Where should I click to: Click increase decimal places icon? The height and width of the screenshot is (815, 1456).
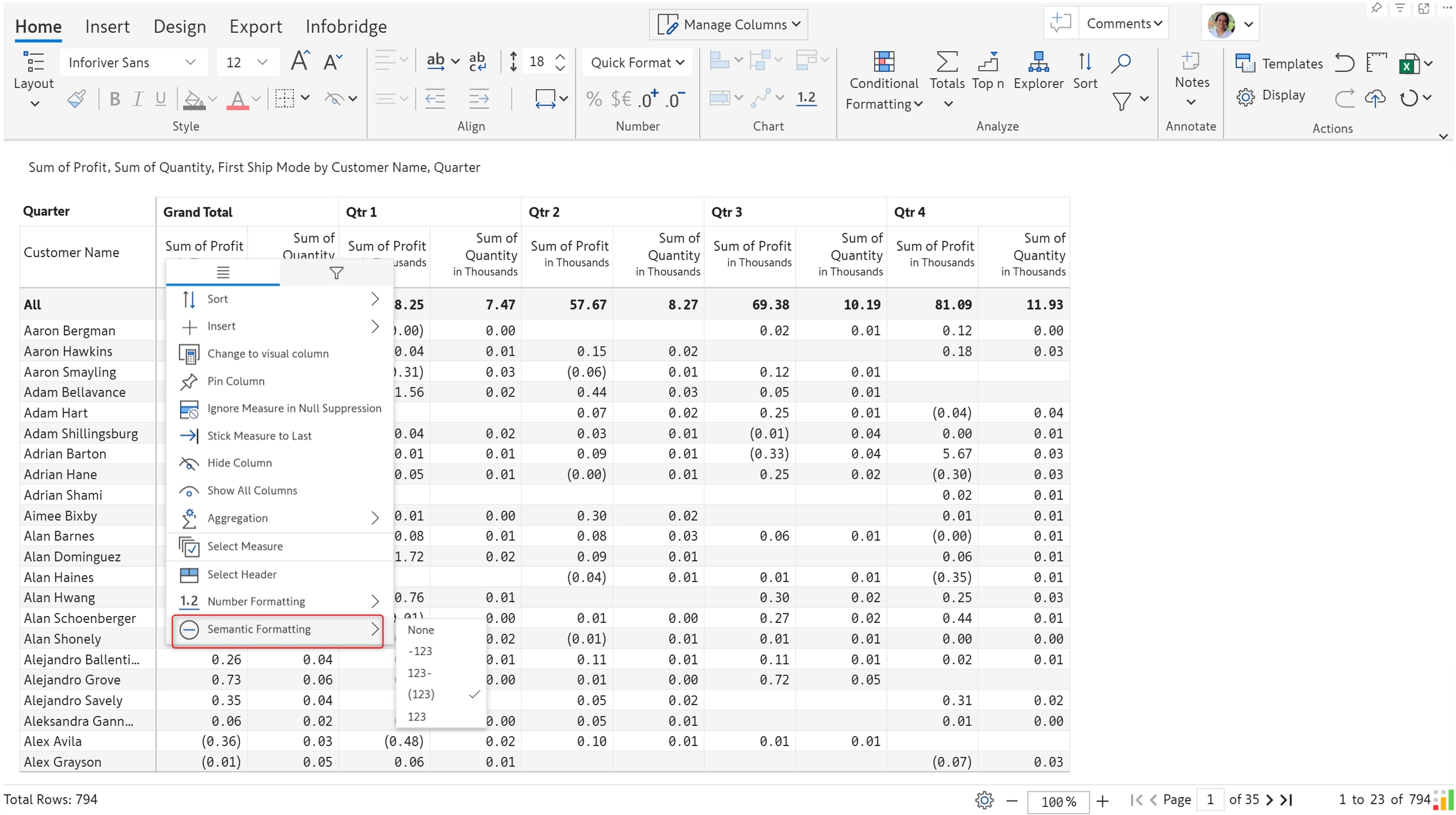[x=648, y=99]
